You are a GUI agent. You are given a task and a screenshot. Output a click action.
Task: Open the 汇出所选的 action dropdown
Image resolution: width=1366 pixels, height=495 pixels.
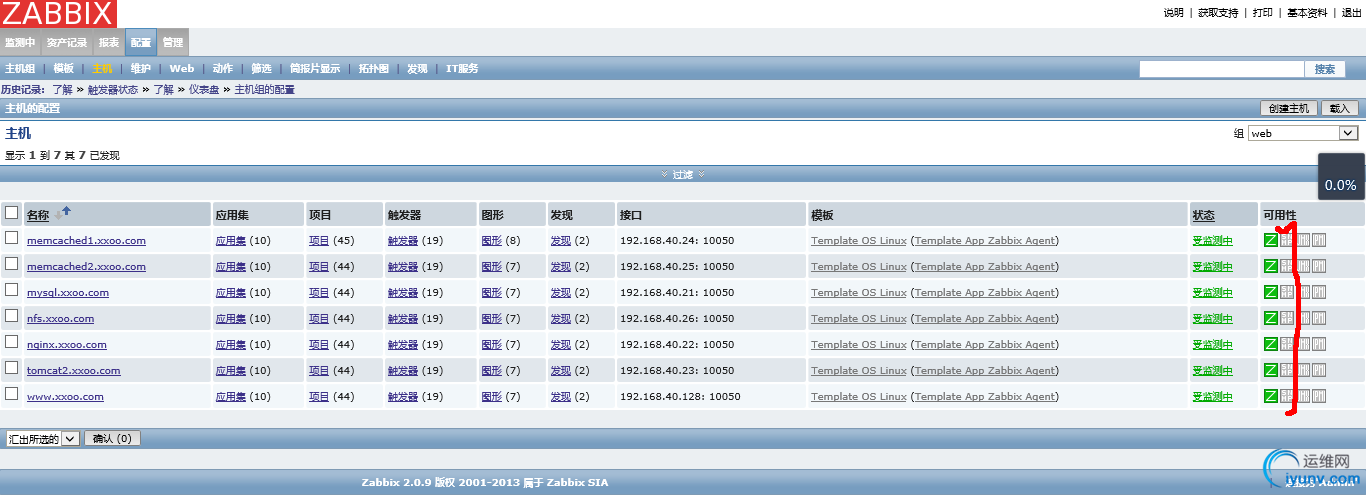pos(42,438)
